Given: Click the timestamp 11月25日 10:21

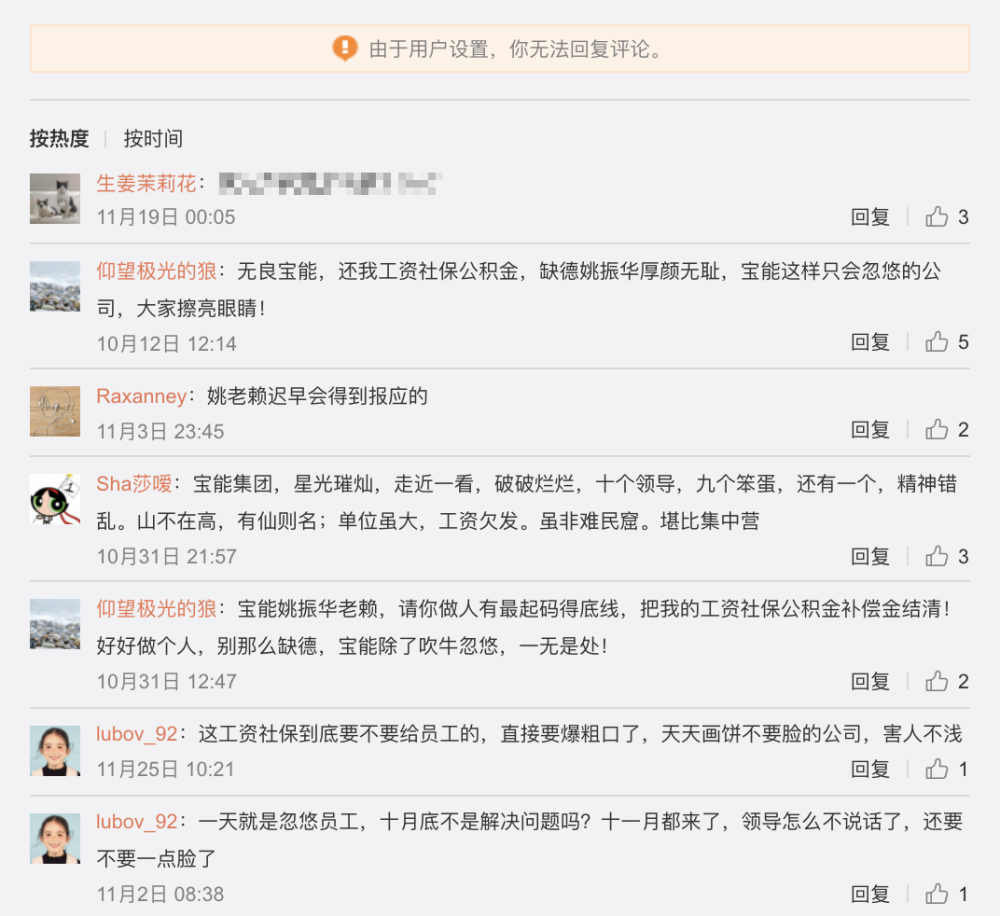Looking at the screenshot, I should (x=165, y=769).
